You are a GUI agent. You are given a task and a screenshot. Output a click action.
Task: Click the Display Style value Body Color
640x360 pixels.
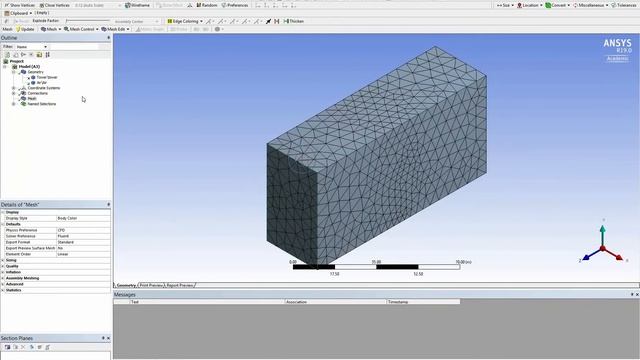(x=83, y=218)
